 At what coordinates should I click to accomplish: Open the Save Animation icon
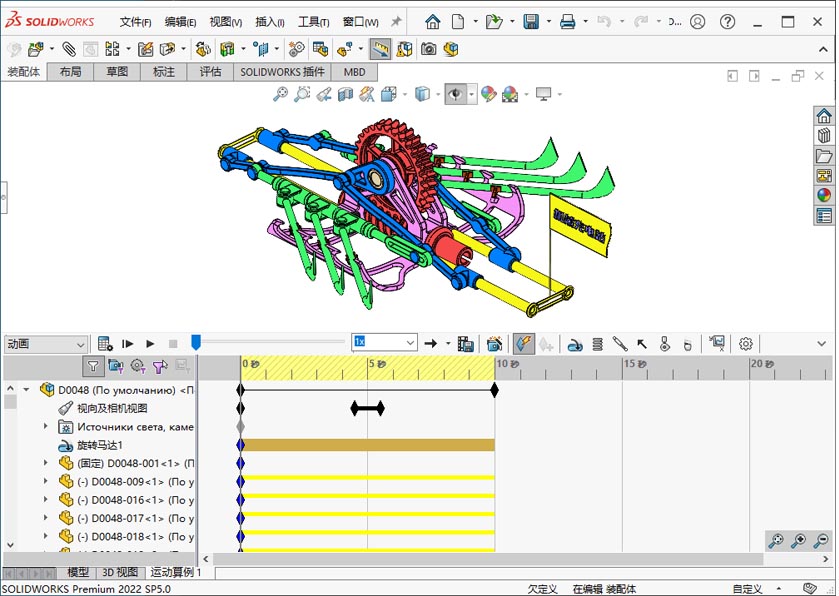pos(465,343)
